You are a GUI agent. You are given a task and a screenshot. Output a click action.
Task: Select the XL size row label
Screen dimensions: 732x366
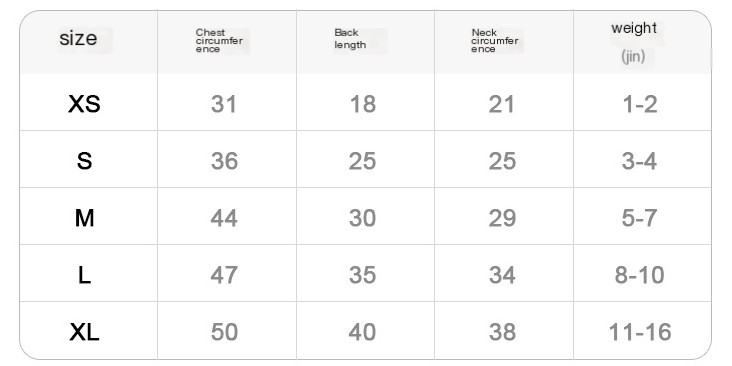coord(84,332)
